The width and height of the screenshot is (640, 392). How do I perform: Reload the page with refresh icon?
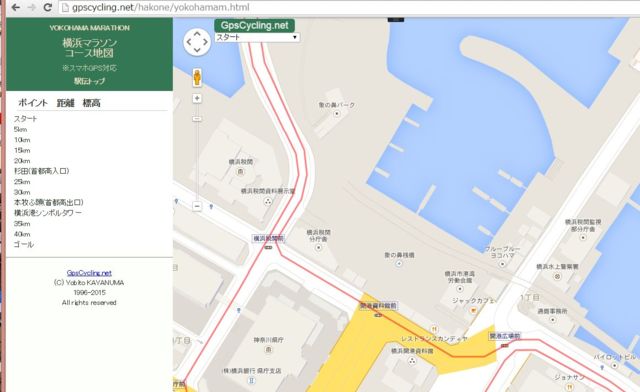coord(47,7)
